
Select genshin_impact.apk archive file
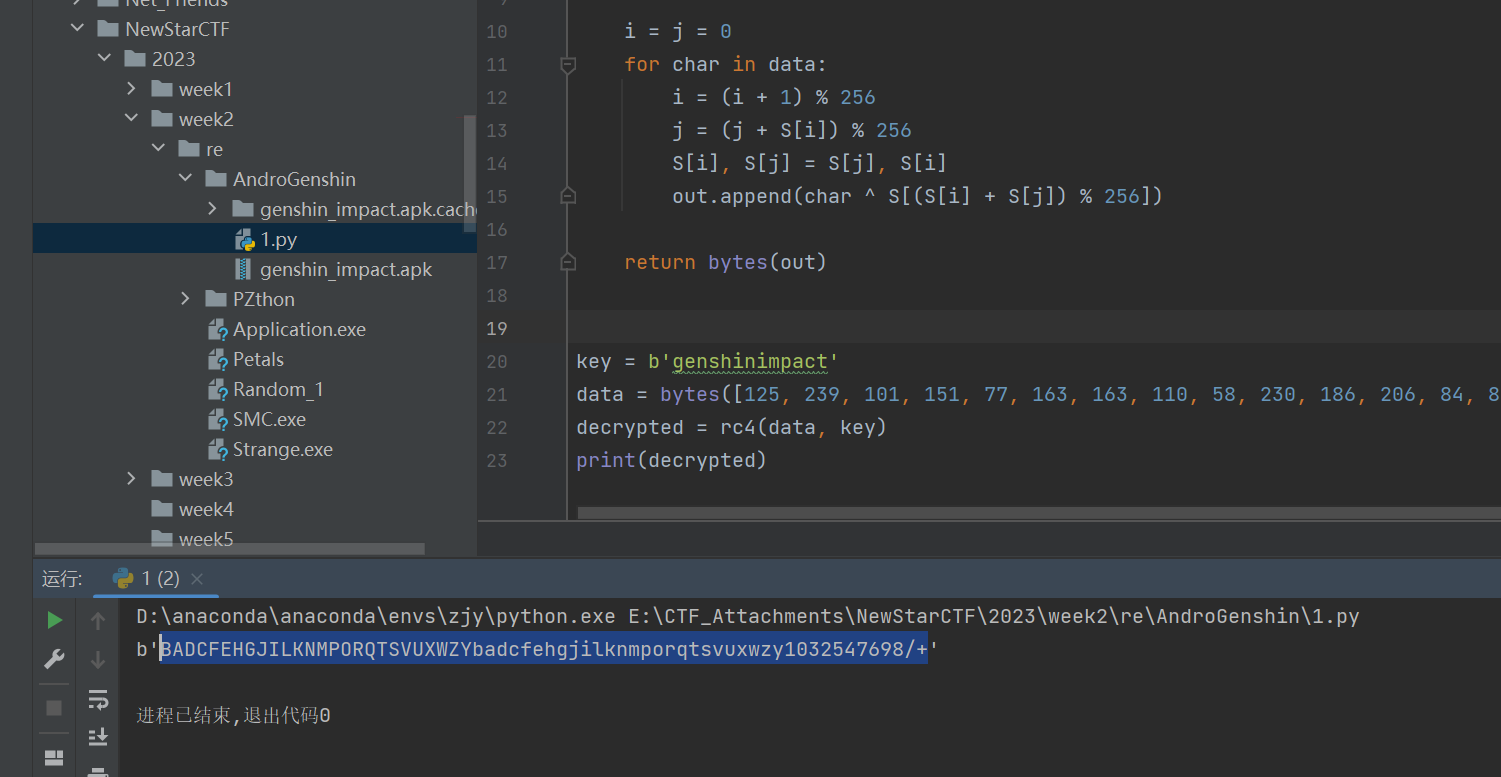coord(345,269)
